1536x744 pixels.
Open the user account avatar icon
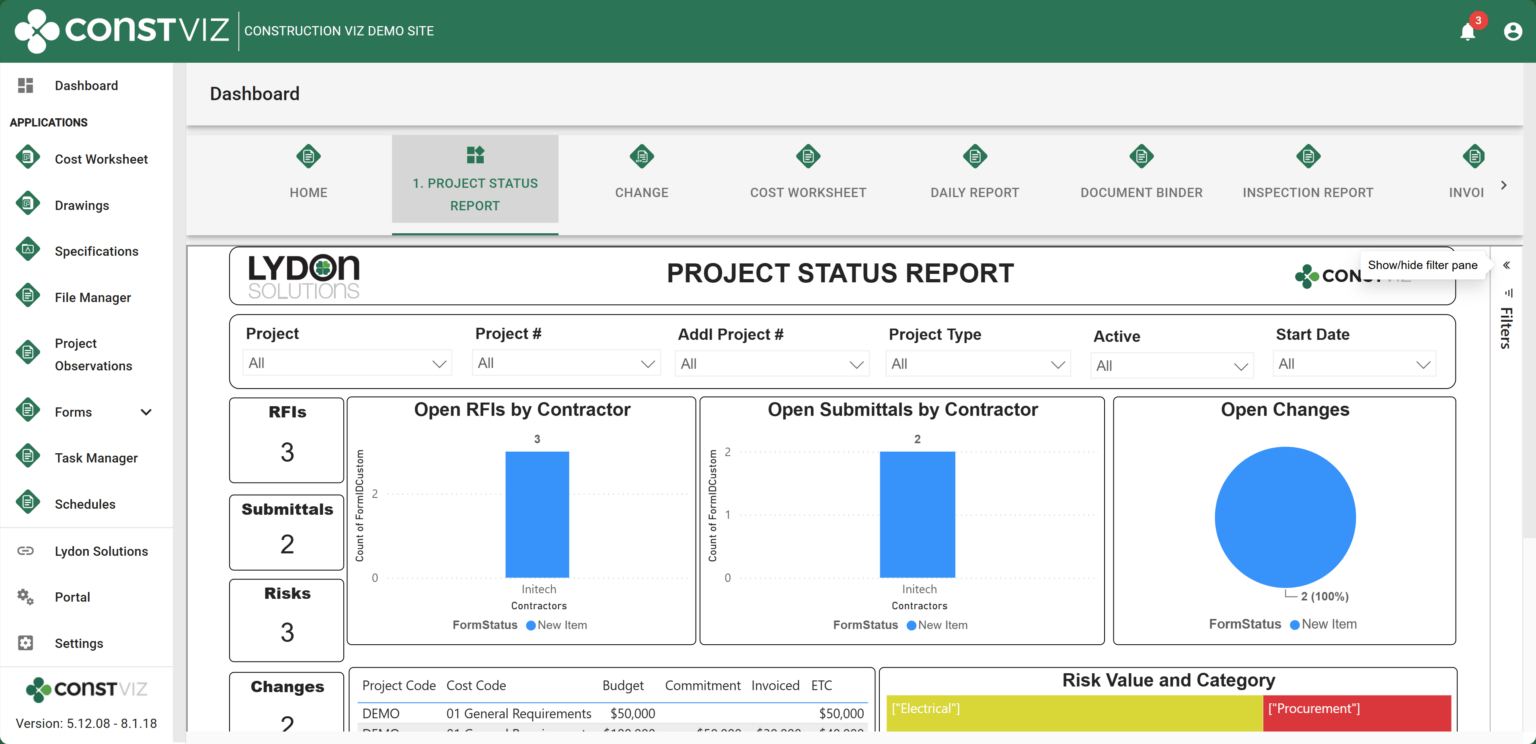[1512, 31]
